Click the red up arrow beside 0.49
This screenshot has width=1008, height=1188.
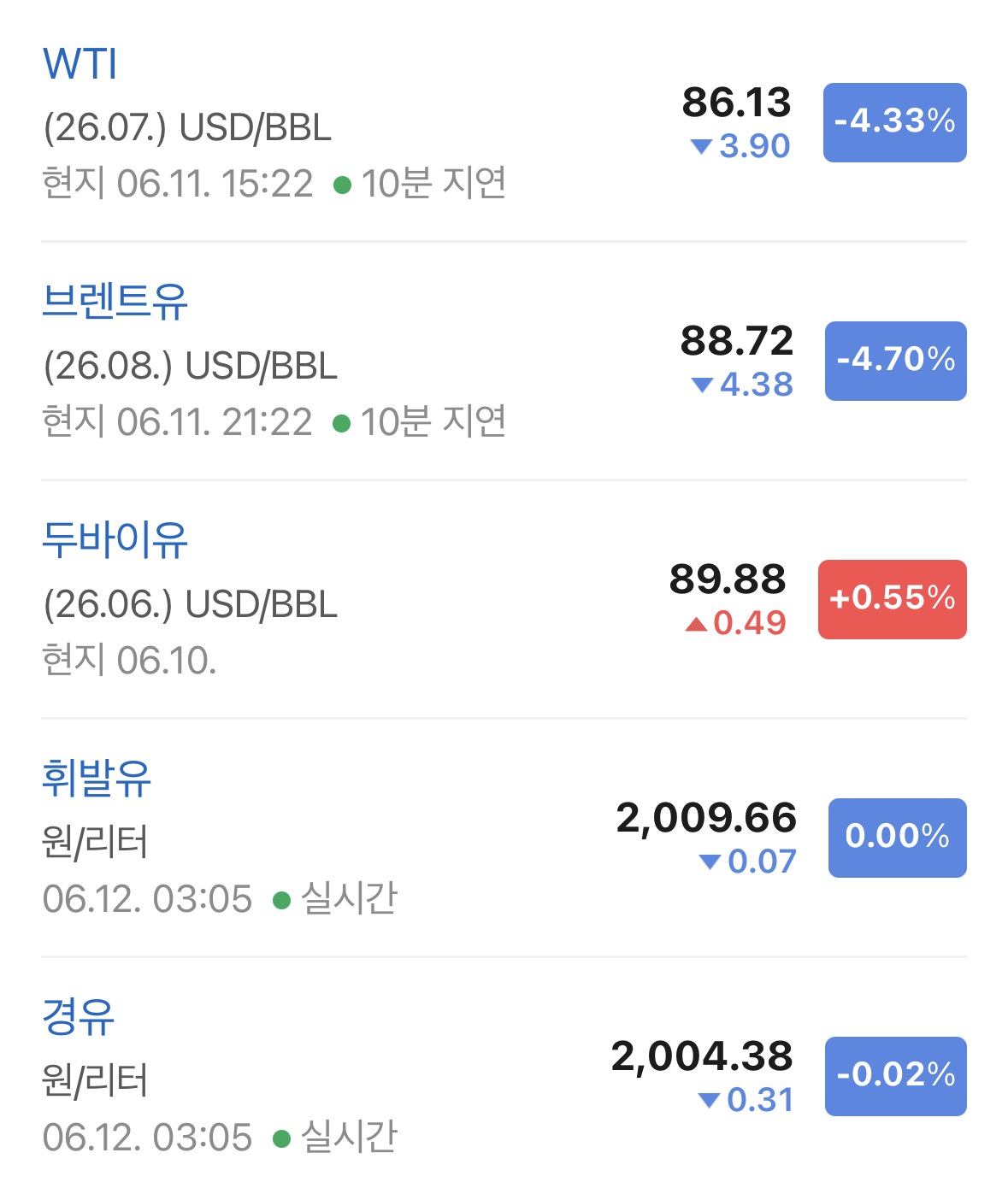click(x=696, y=624)
